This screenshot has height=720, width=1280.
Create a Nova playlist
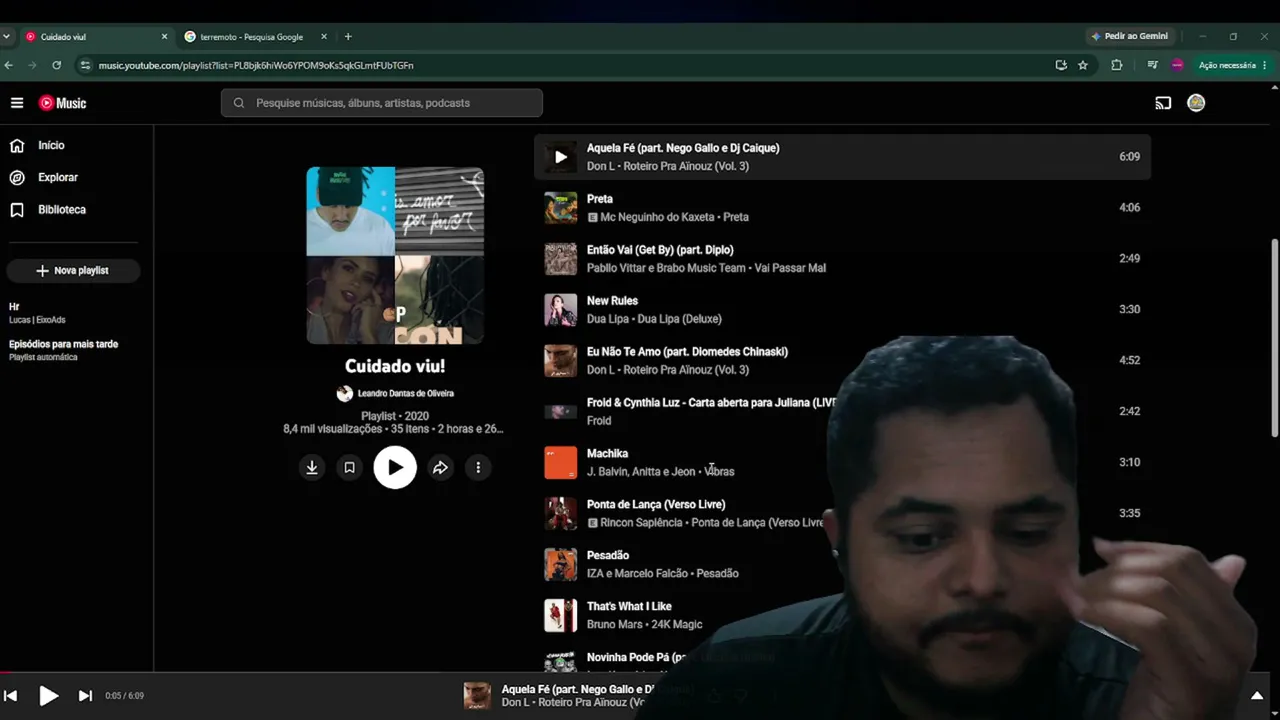[x=72, y=270]
